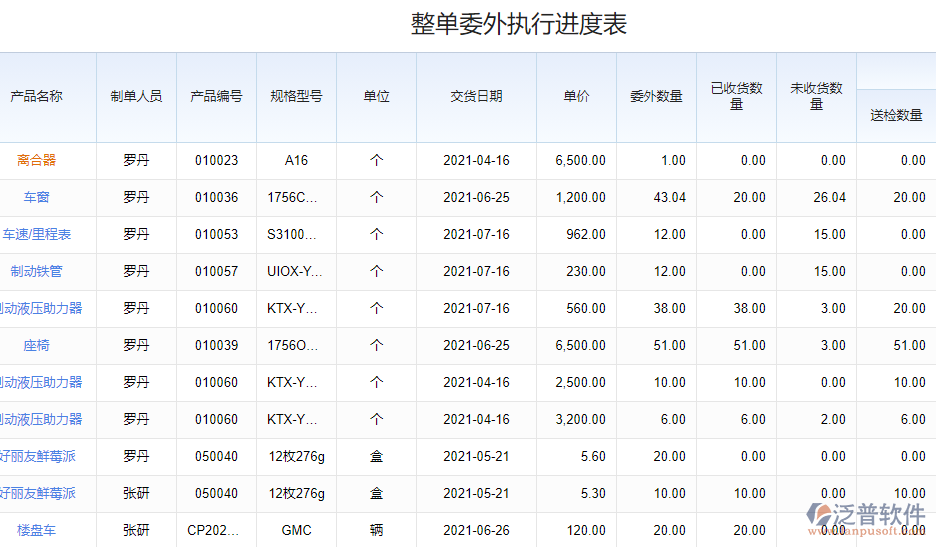Select the 产品编号 column header
This screenshot has width=936, height=547.
[x=216, y=96]
